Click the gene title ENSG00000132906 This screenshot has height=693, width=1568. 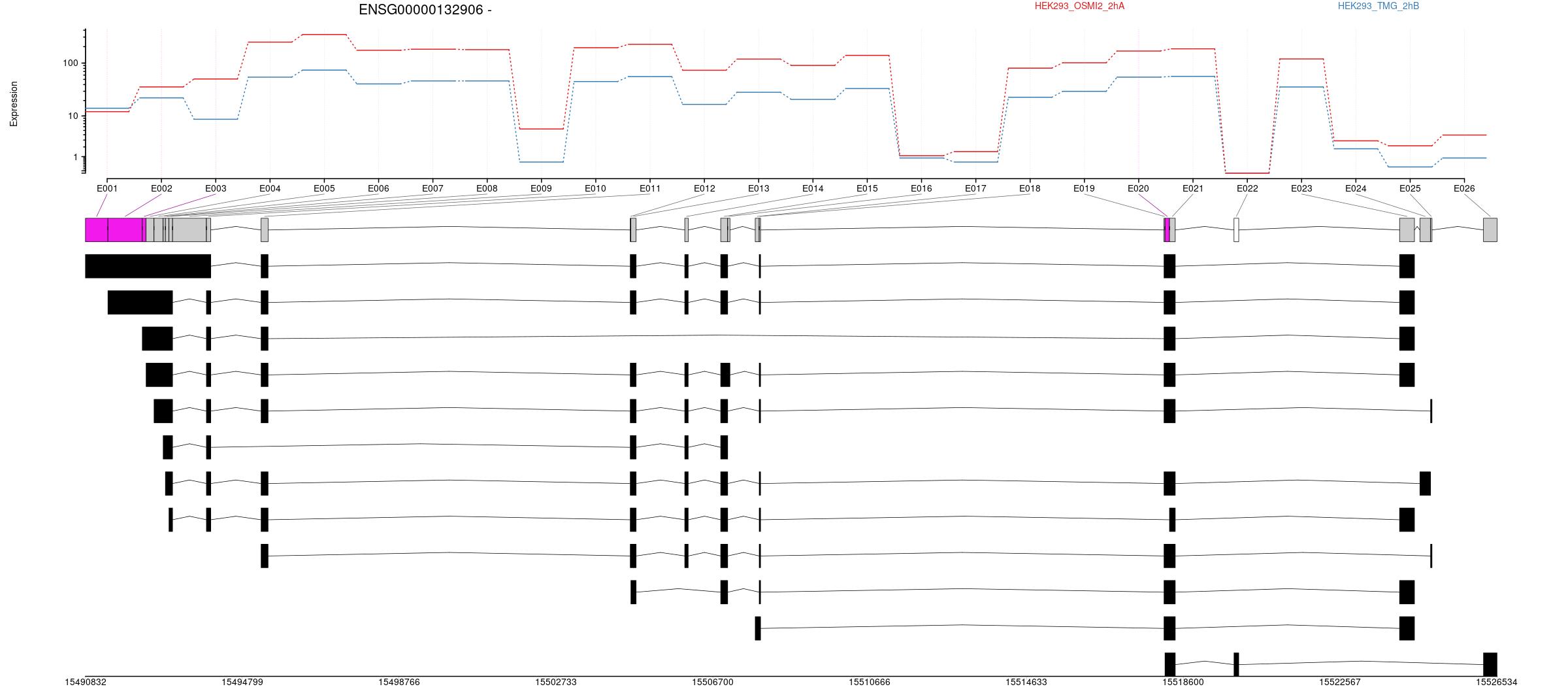(x=425, y=10)
